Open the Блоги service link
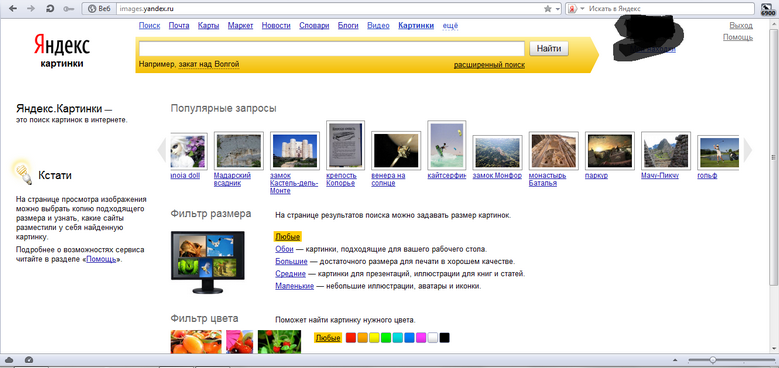Image resolution: width=779 pixels, height=368 pixels. 348,26
